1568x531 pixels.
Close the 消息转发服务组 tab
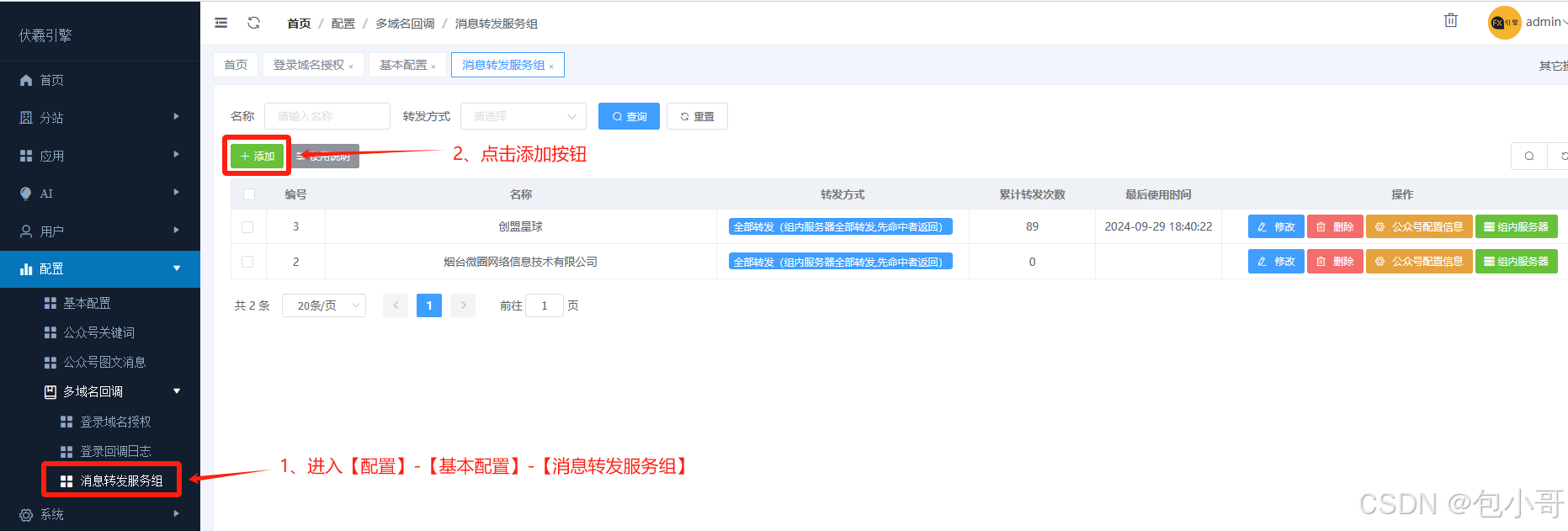click(x=551, y=66)
